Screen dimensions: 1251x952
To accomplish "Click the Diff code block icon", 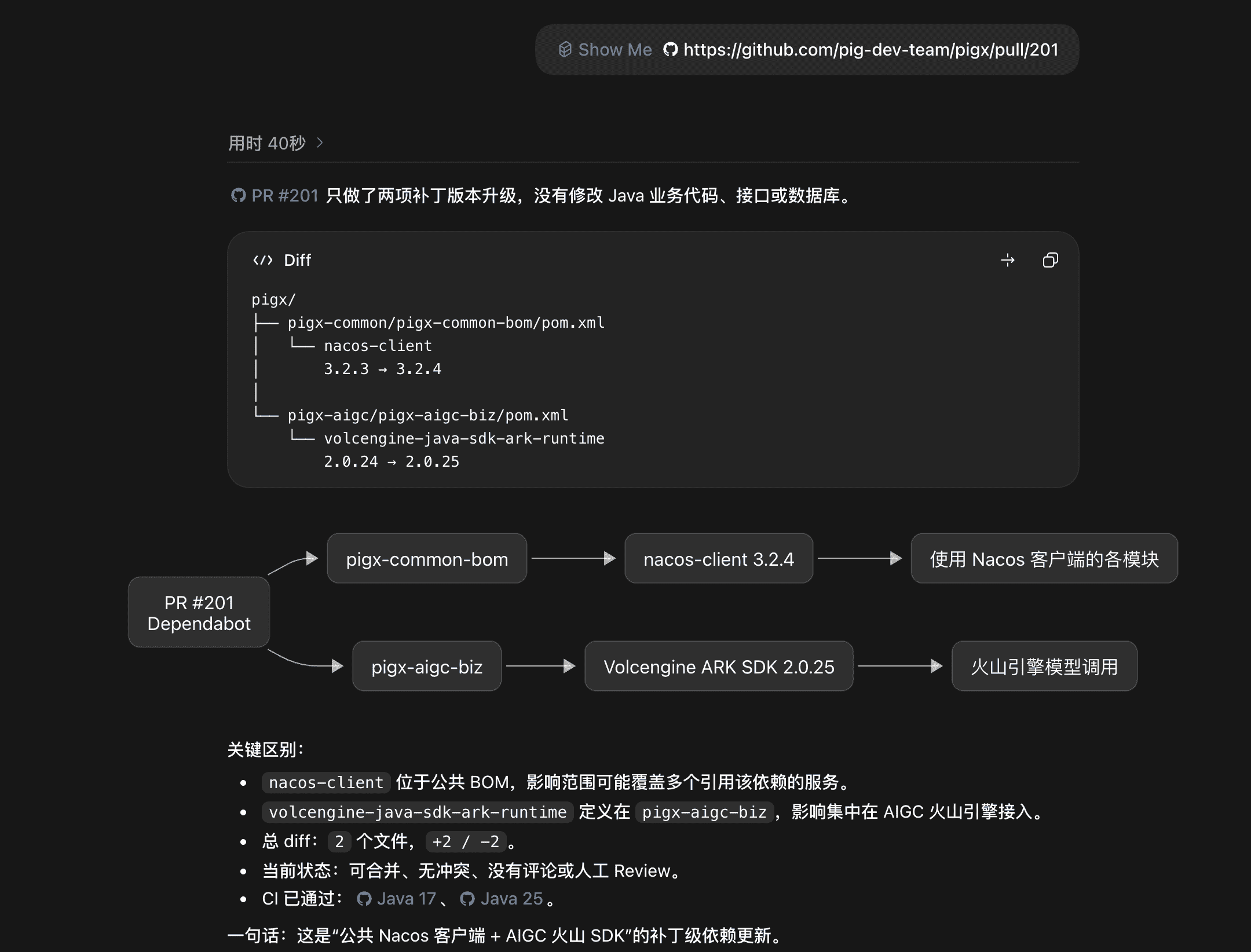I will [x=263, y=261].
